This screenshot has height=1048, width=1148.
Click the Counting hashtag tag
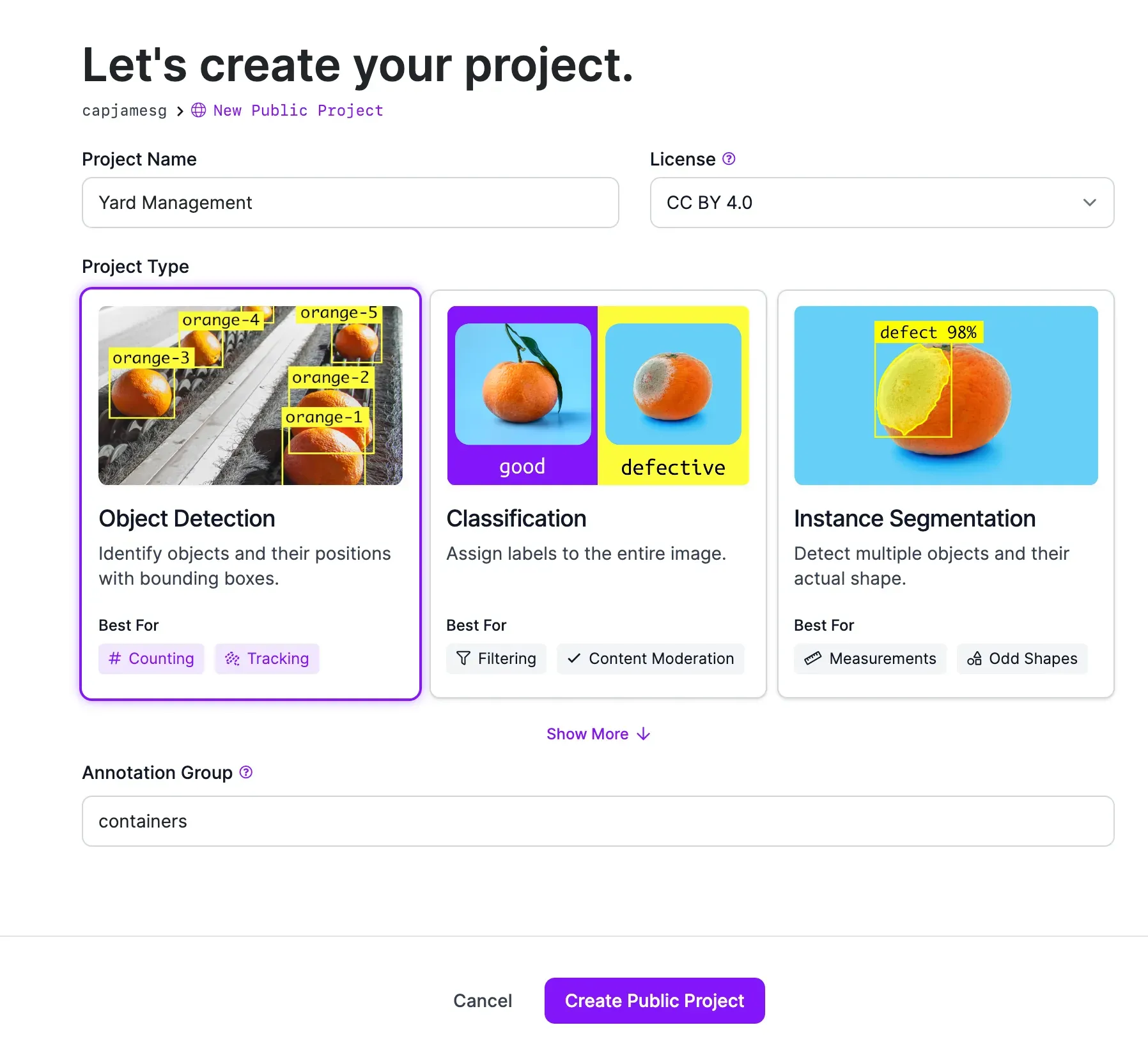pyautogui.click(x=151, y=658)
